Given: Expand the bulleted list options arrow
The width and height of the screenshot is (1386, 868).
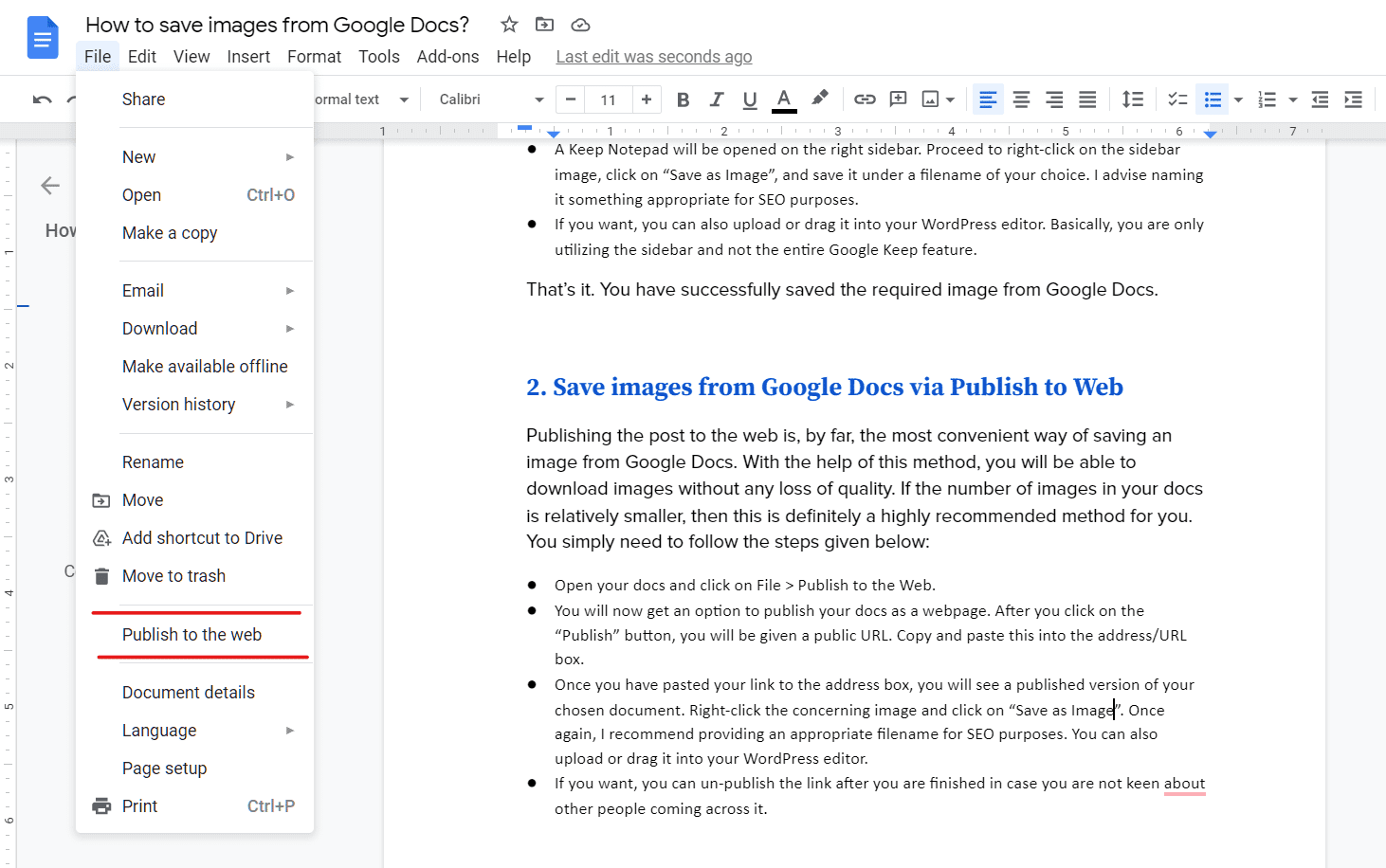Looking at the screenshot, I should point(1236,99).
